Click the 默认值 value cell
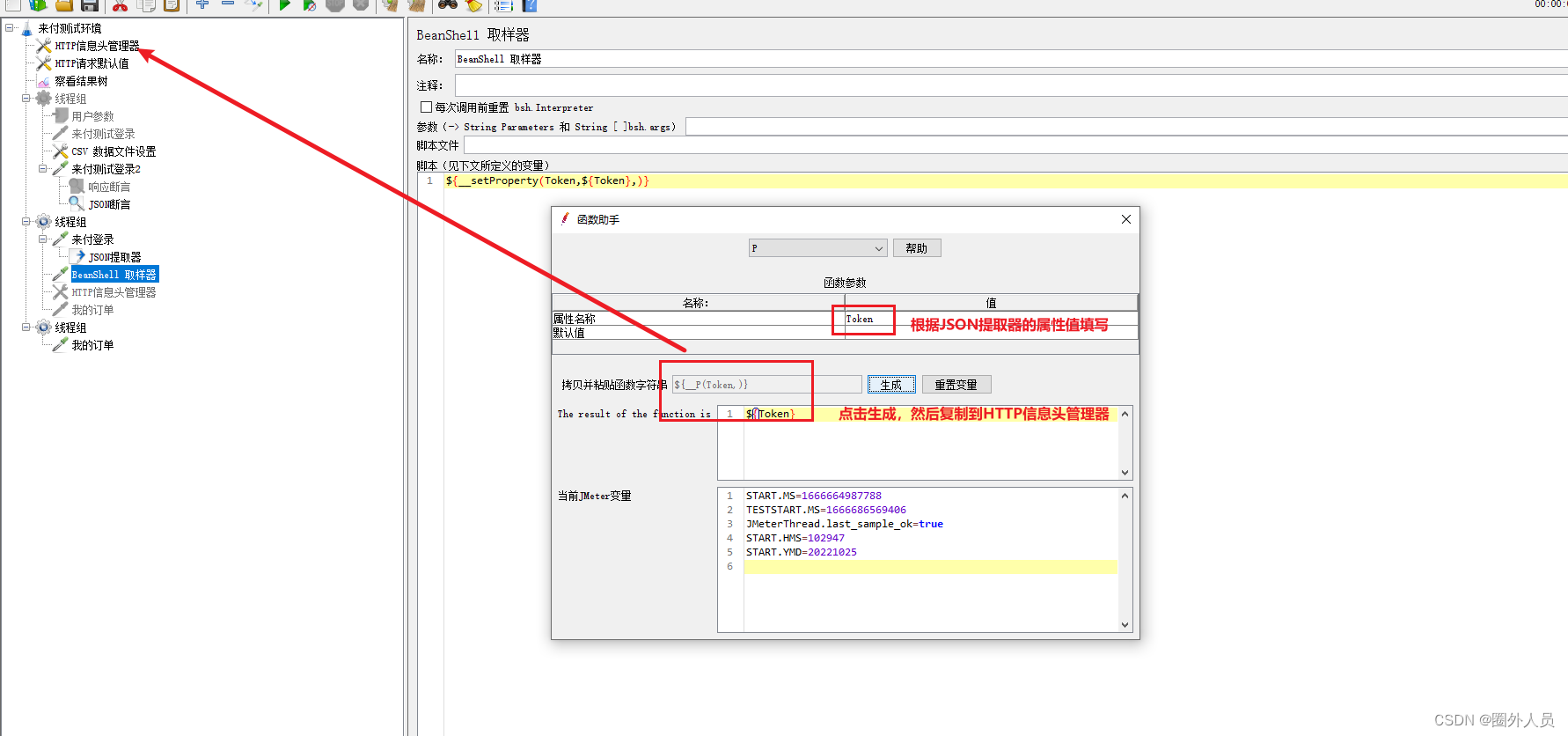 tap(991, 333)
